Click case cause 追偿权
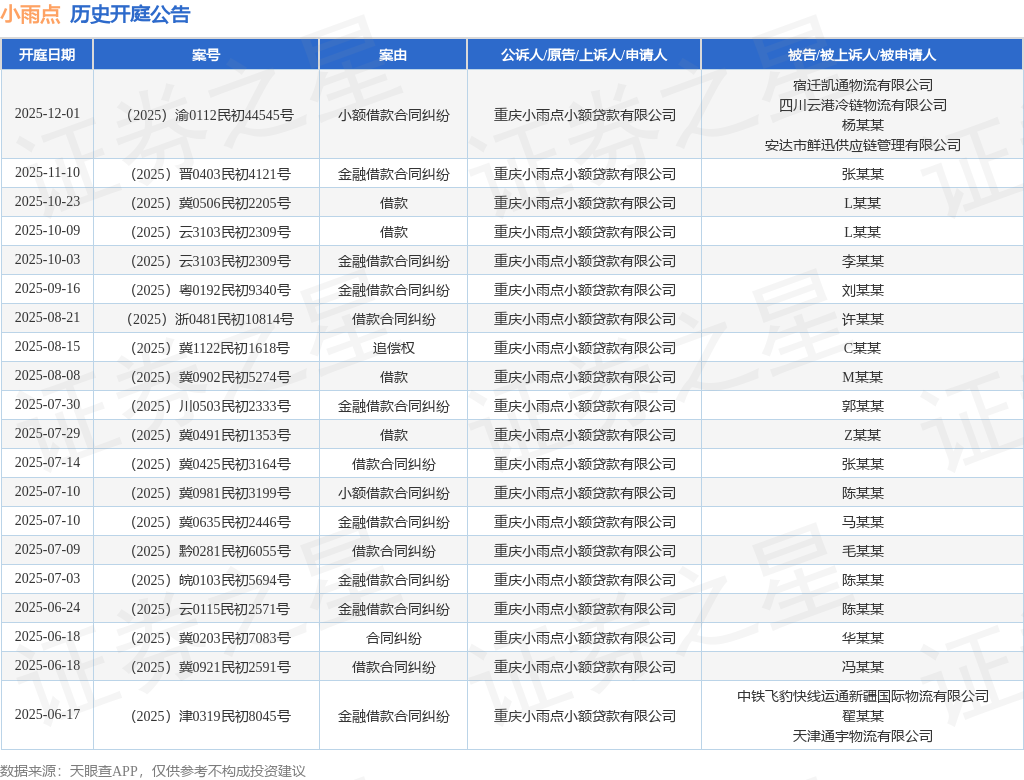The height and width of the screenshot is (780, 1024). pyautogui.click(x=393, y=348)
